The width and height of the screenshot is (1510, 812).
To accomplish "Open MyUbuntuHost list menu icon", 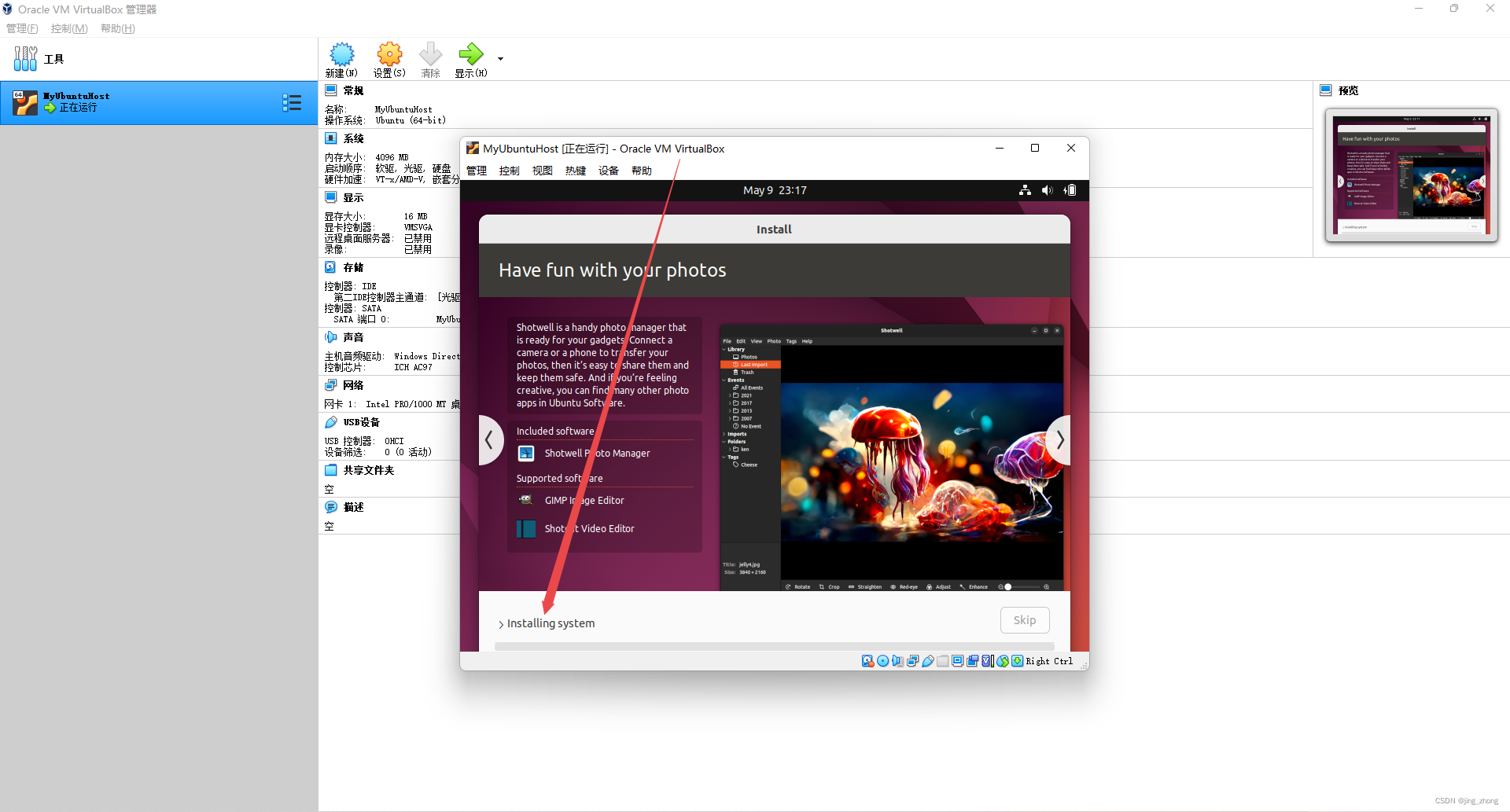I will click(x=292, y=103).
